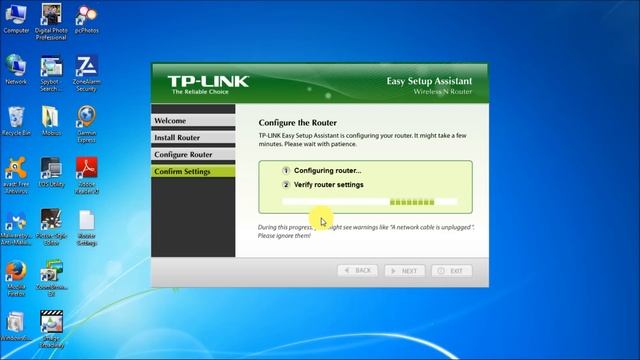Launch avast! Free Antivirus shortcut
This screenshot has width=640, height=360.
(x=16, y=176)
